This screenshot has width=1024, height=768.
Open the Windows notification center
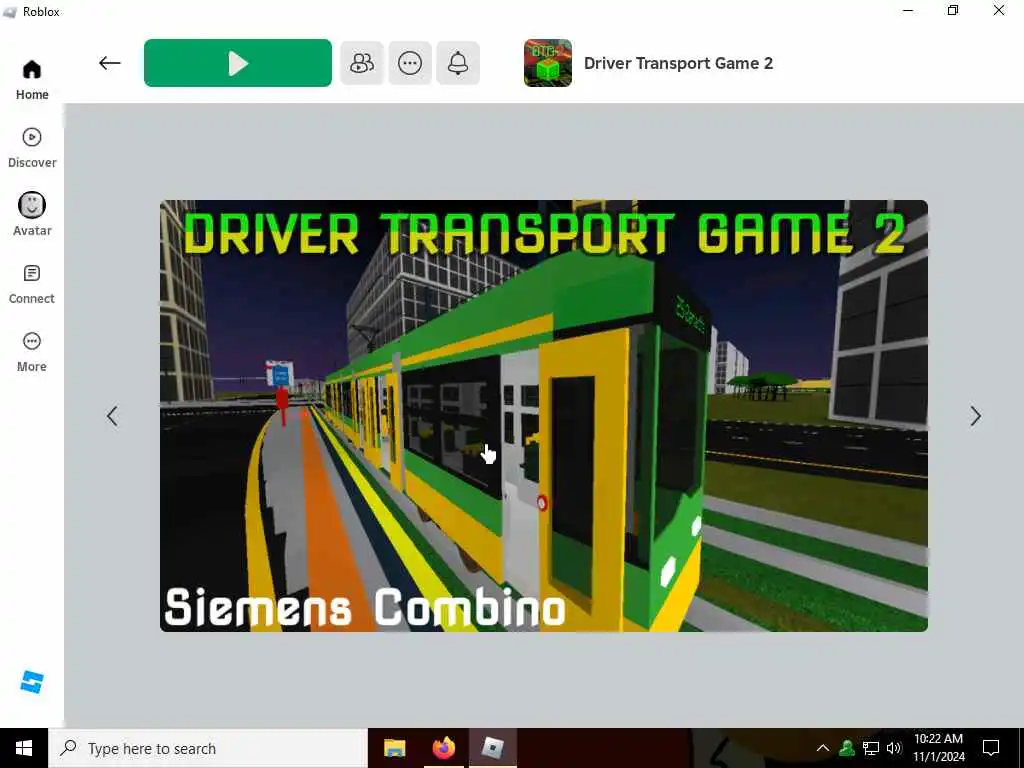pos(991,748)
